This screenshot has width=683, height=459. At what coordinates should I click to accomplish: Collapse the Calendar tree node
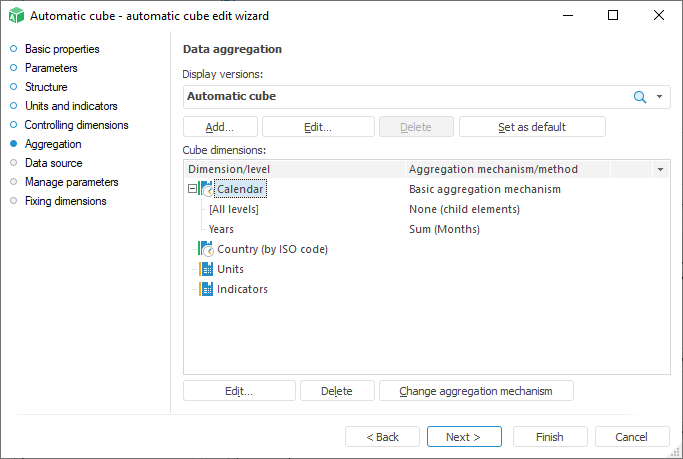tap(192, 189)
